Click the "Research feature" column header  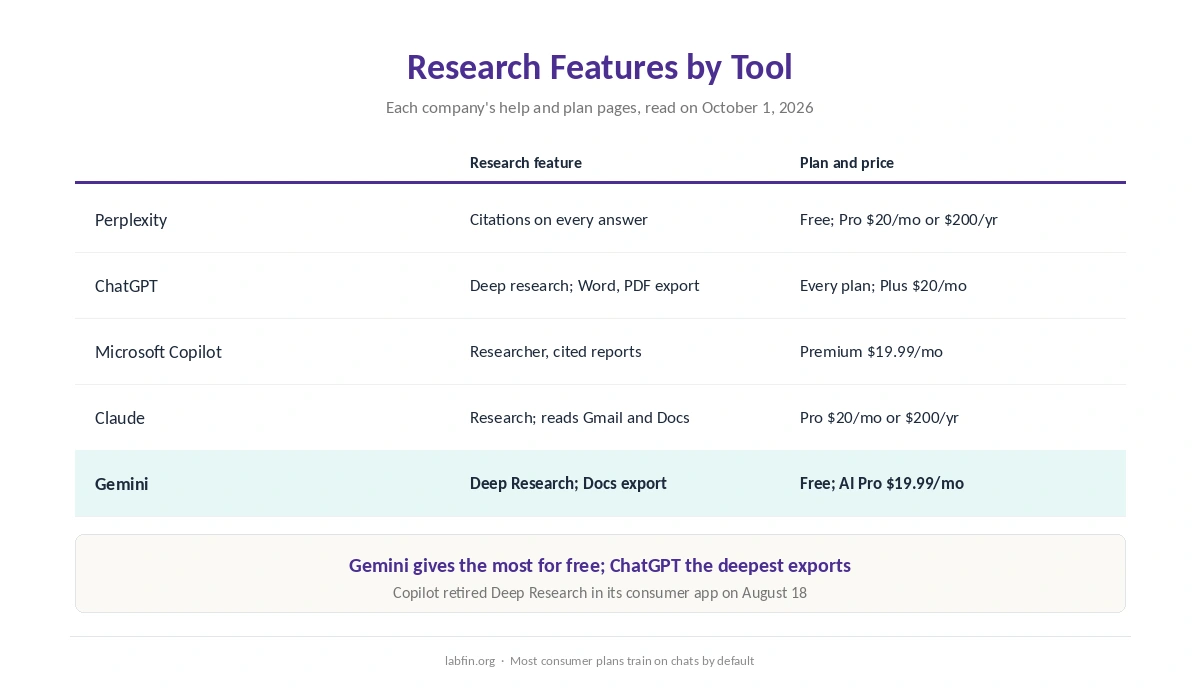tap(525, 162)
